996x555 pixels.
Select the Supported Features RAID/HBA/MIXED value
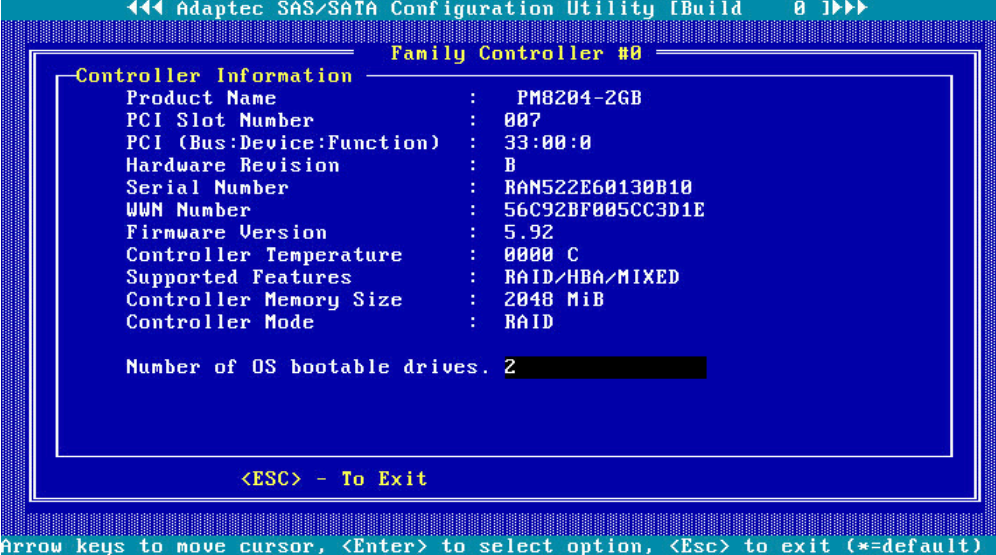tap(592, 277)
